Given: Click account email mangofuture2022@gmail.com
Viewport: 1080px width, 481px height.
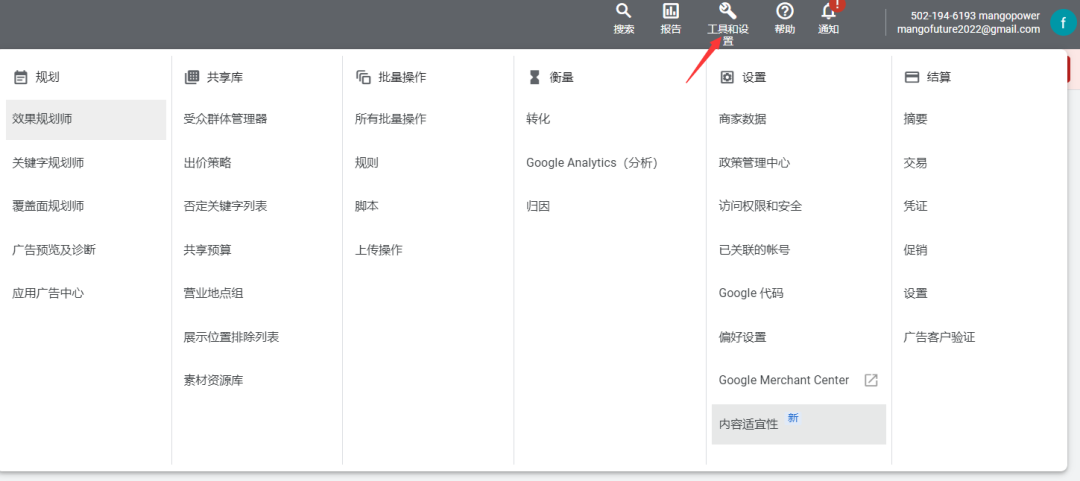Looking at the screenshot, I should pyautogui.click(x=968, y=29).
